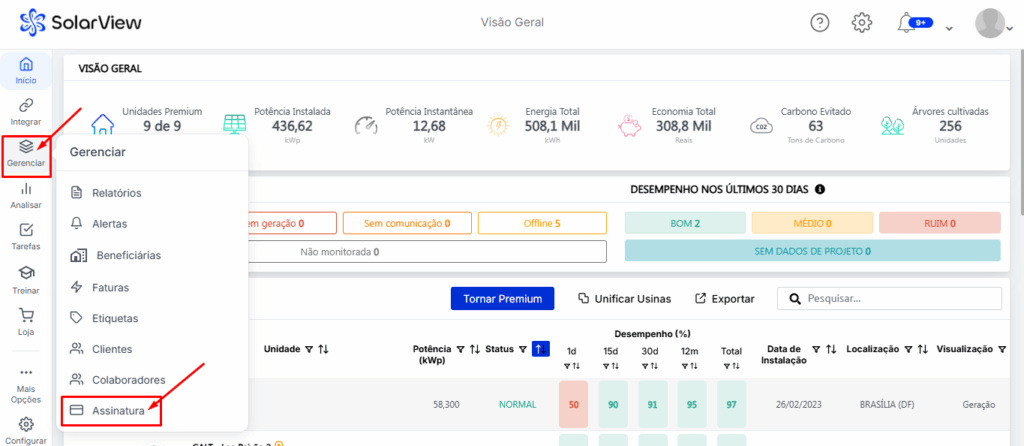This screenshot has height=446, width=1024.
Task: Expand Mais Opções in sidebar
Action: (26, 379)
